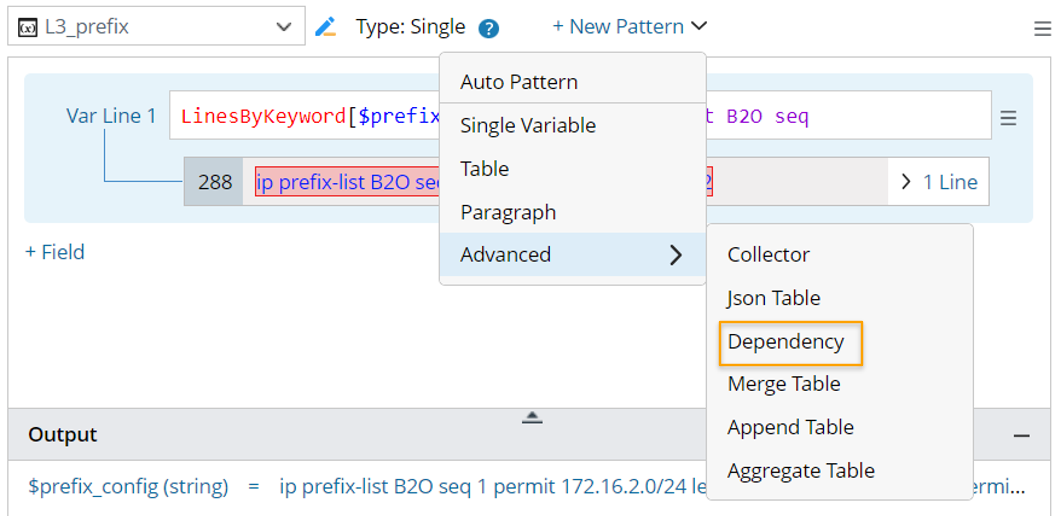Collapse the Output panel with the minus icon
Screen dimensions: 1057x516
coord(1021,435)
